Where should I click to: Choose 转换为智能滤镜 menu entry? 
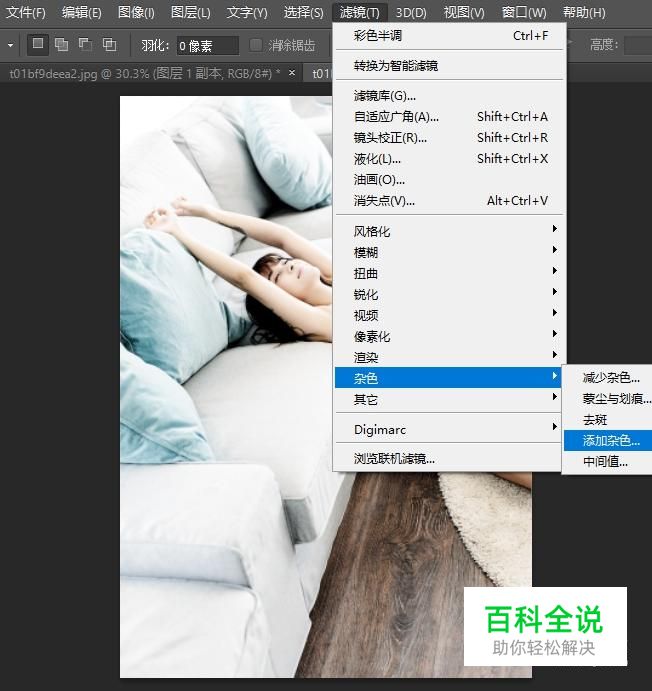pyautogui.click(x=450, y=66)
